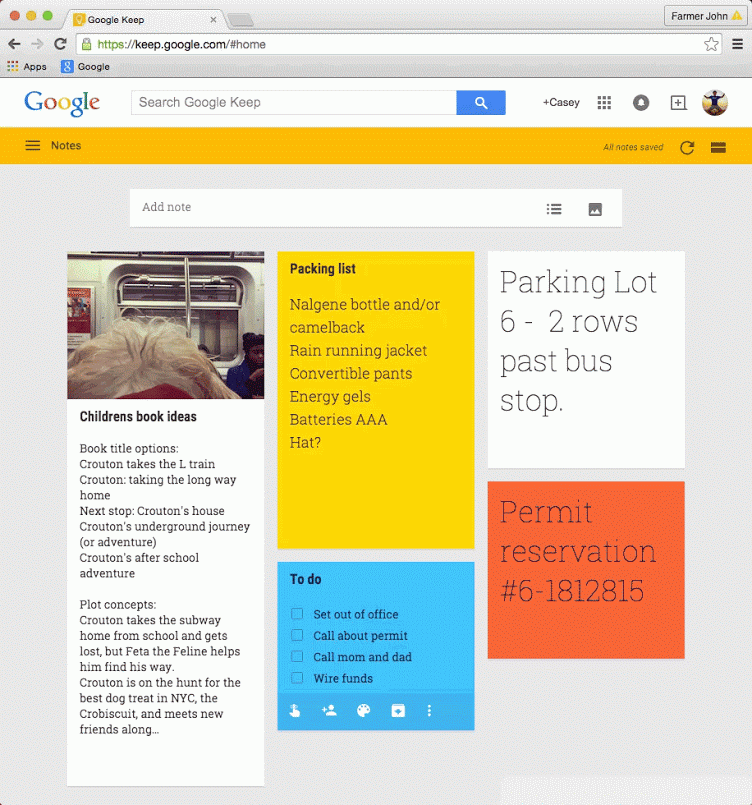Create a new list note icon
Viewport: 752px width, 805px height.
554,209
